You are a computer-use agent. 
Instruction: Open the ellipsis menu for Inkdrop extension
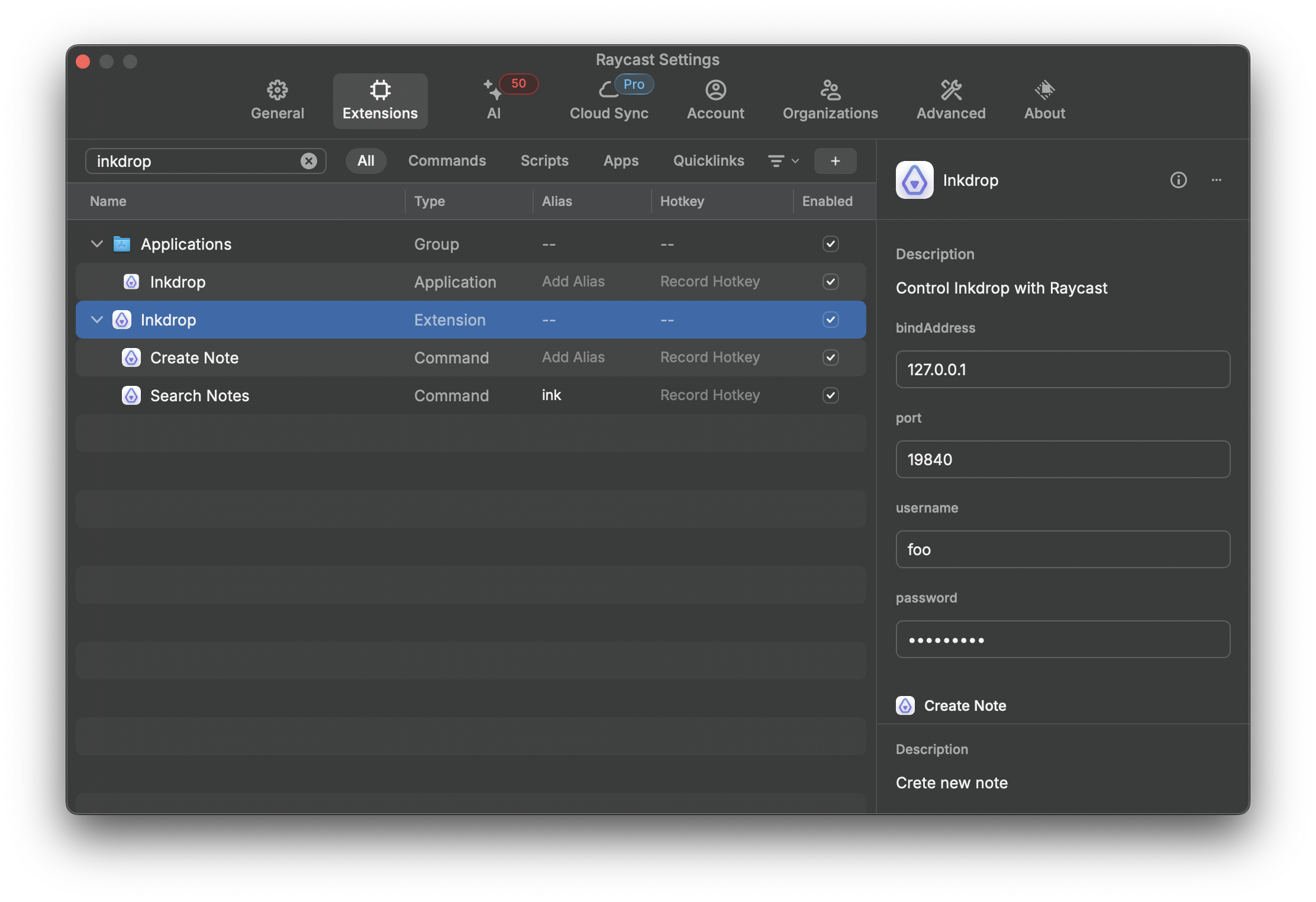[x=1217, y=181]
